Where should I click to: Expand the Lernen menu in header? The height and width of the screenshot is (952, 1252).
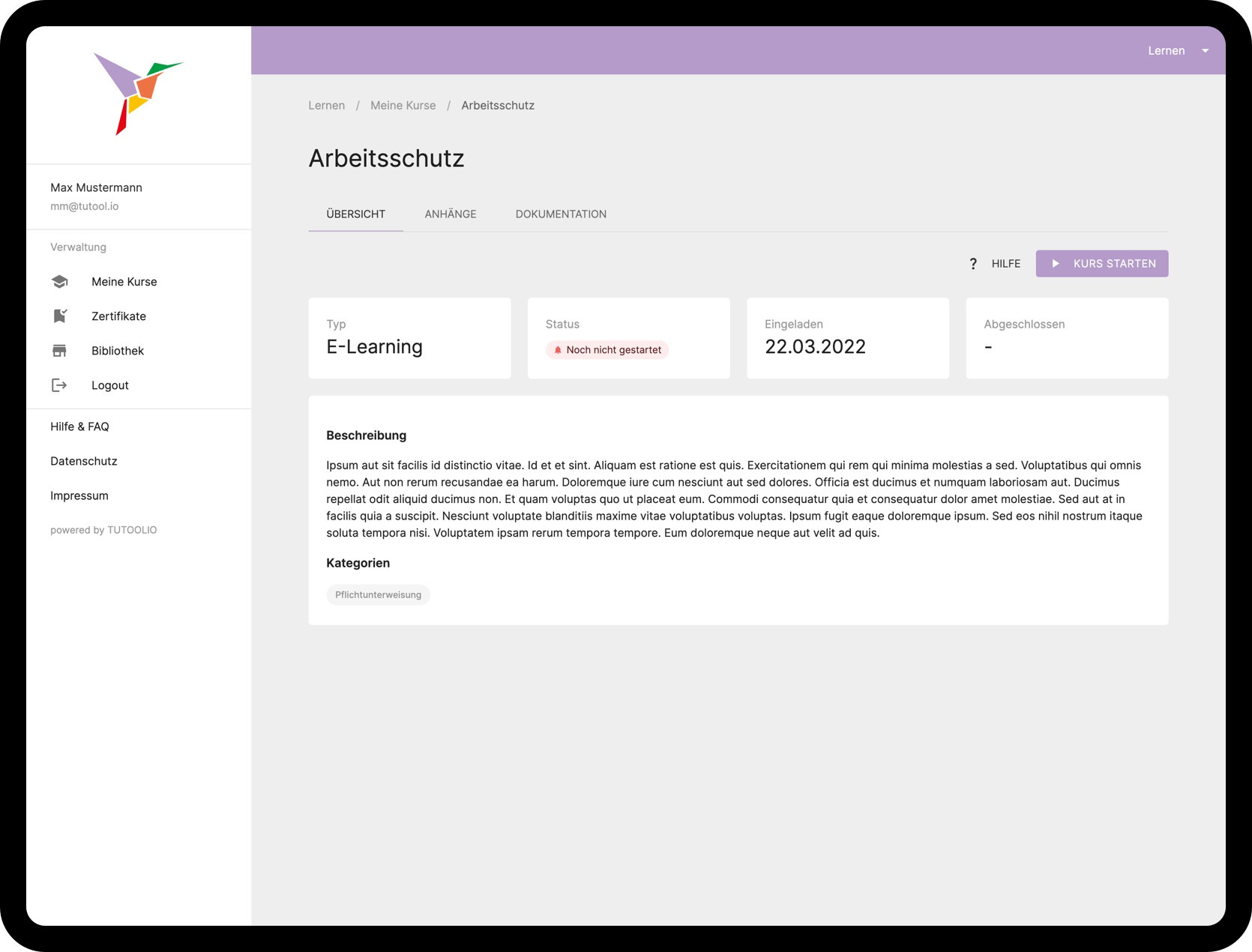1166,51
